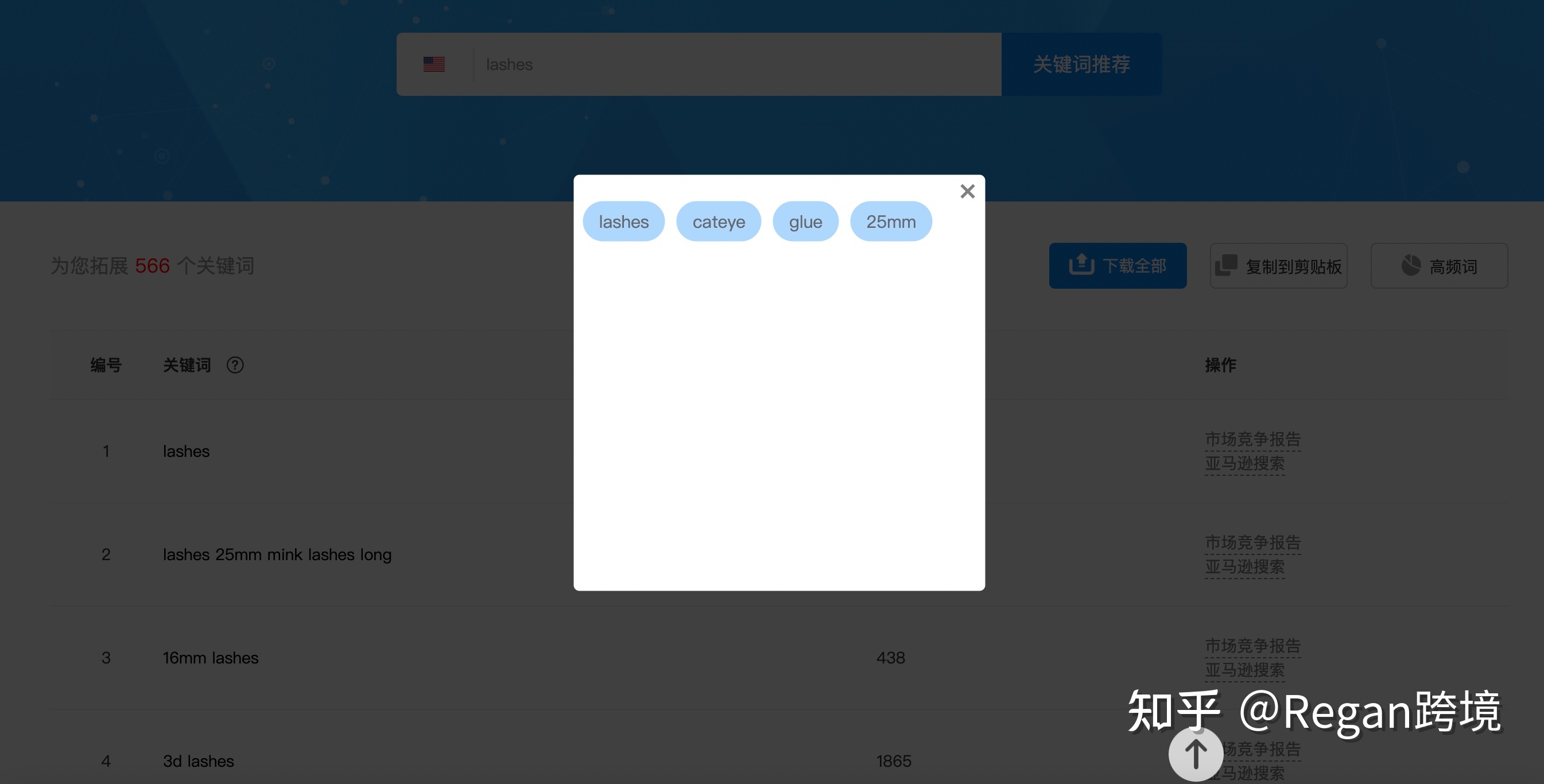Image resolution: width=1544 pixels, height=784 pixels.
Task: Click the keyword 'lashes' in row 1
Action: coord(187,451)
